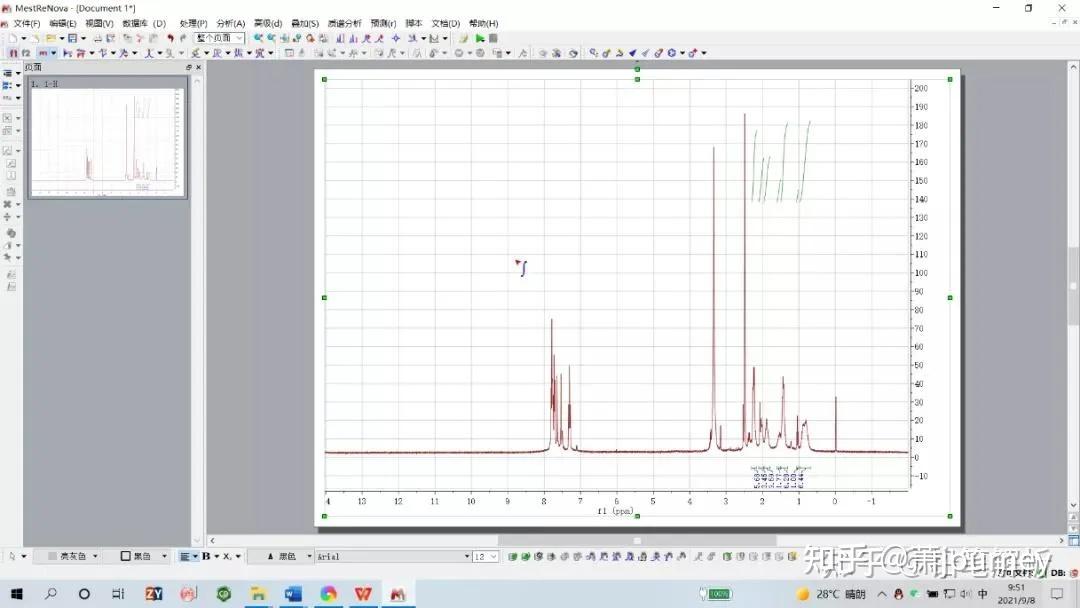The width and height of the screenshot is (1080, 608).
Task: Open the font size 12 dropdown
Action: [485, 556]
